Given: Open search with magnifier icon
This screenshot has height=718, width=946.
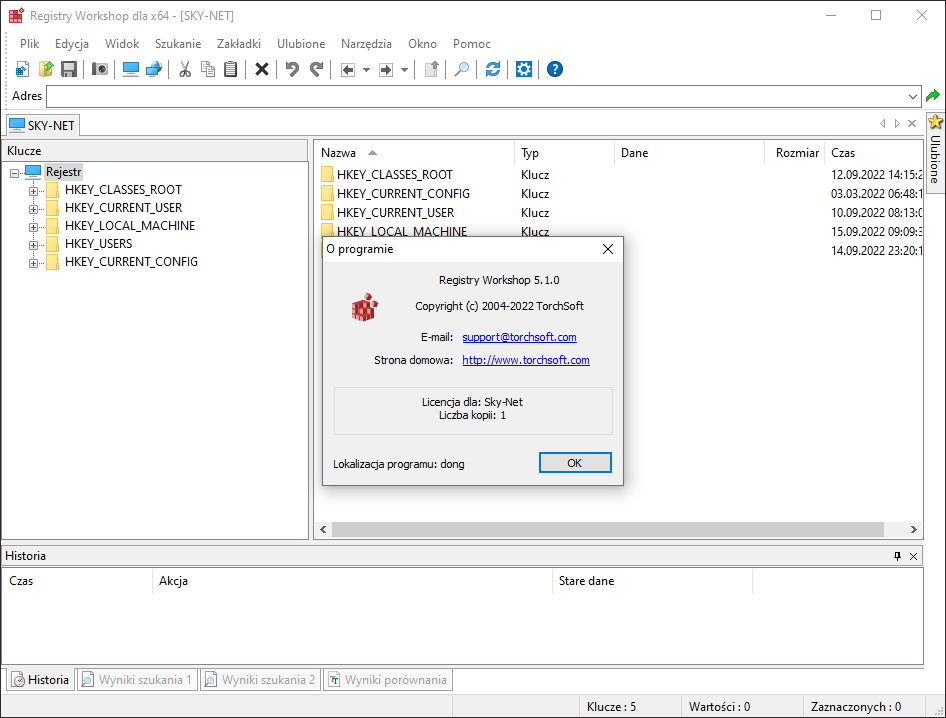Looking at the screenshot, I should pyautogui.click(x=462, y=69).
